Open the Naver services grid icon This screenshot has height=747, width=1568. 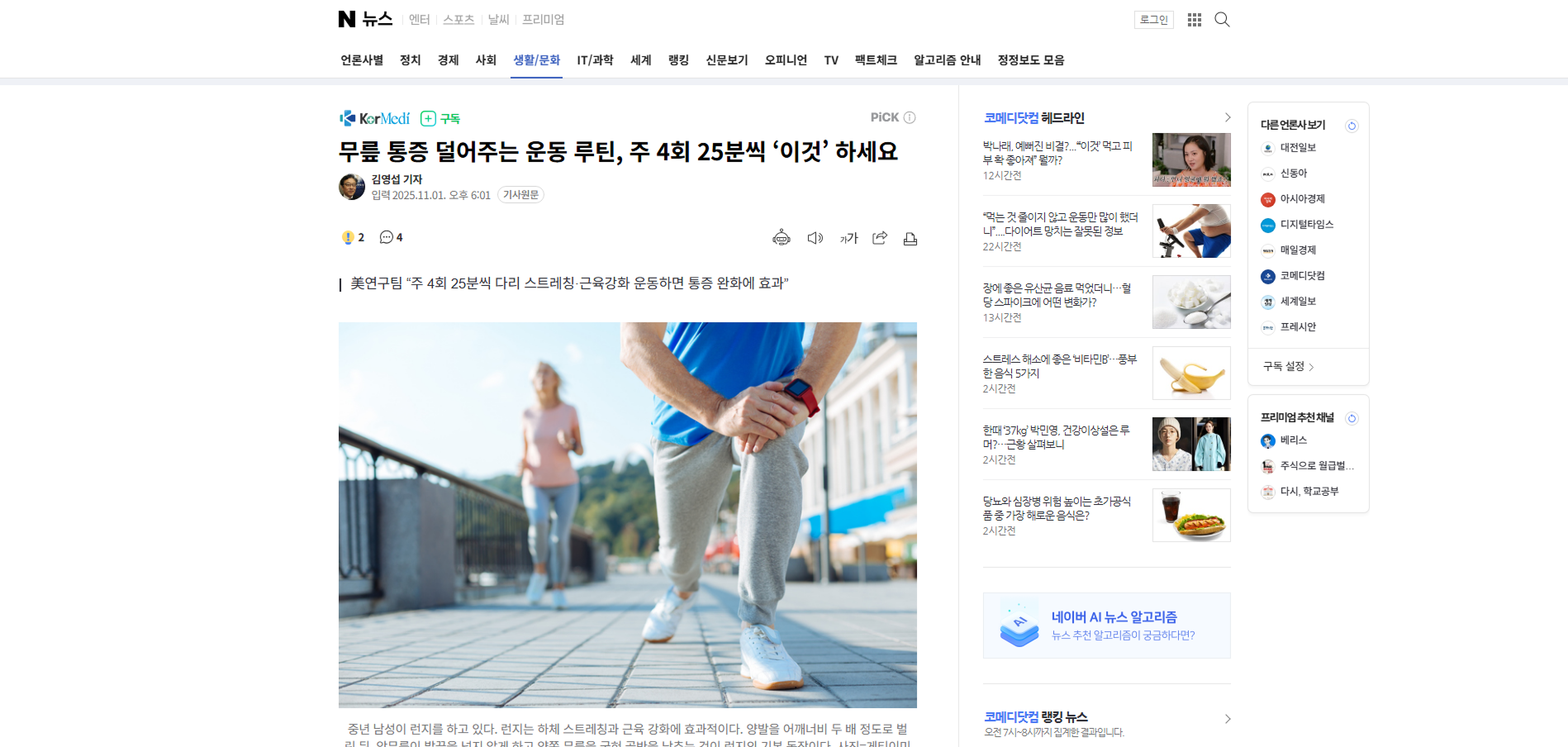click(1195, 20)
